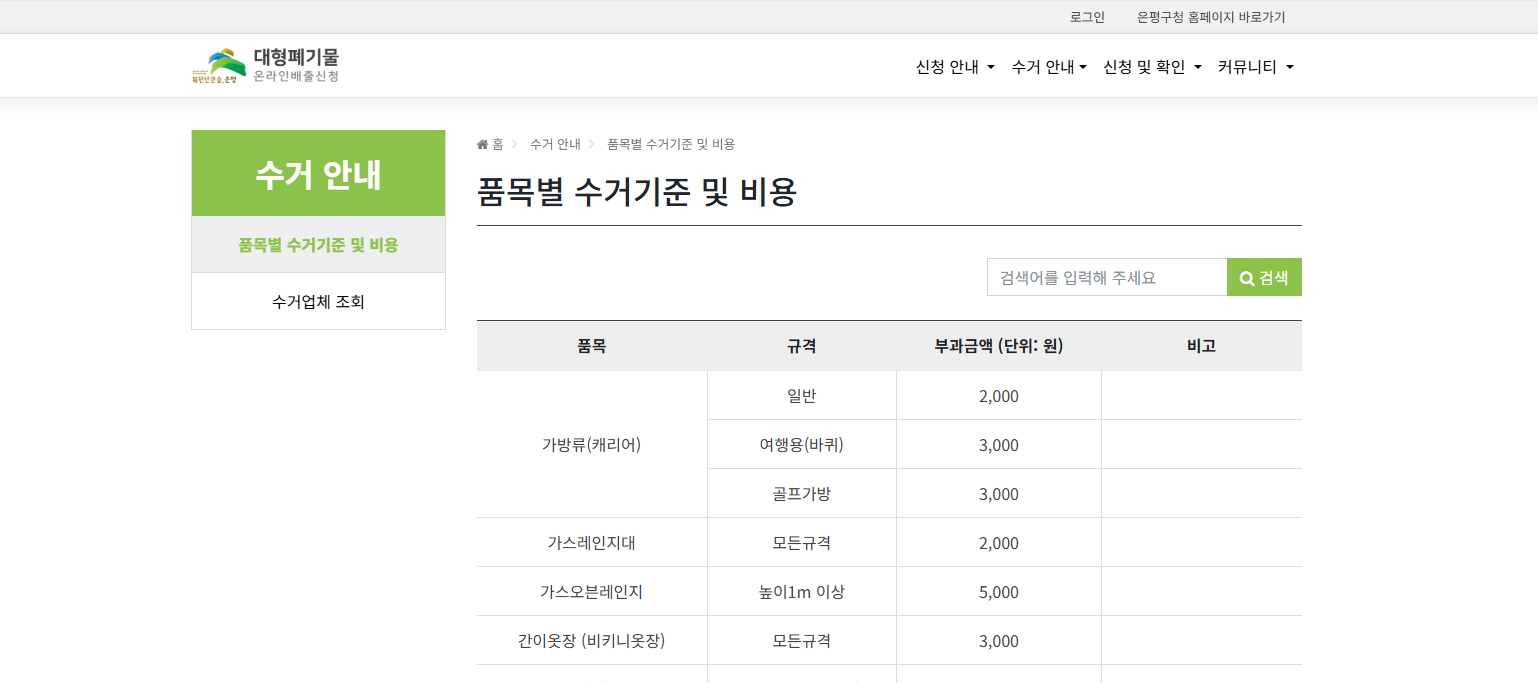Click the magnifier icon in 검색 button
This screenshot has width=1538, height=683.
1247,279
